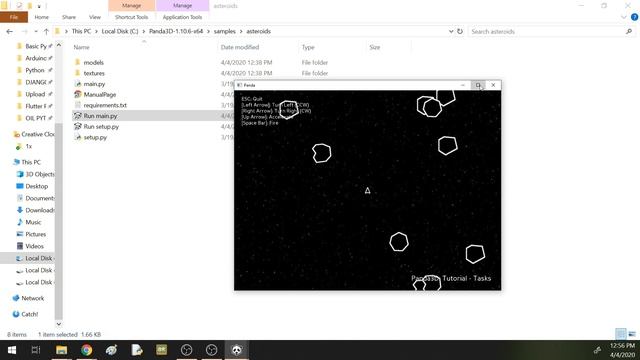Viewport: 640px width, 360px height.
Task: Open Explorer help question icon
Action: [634, 17]
